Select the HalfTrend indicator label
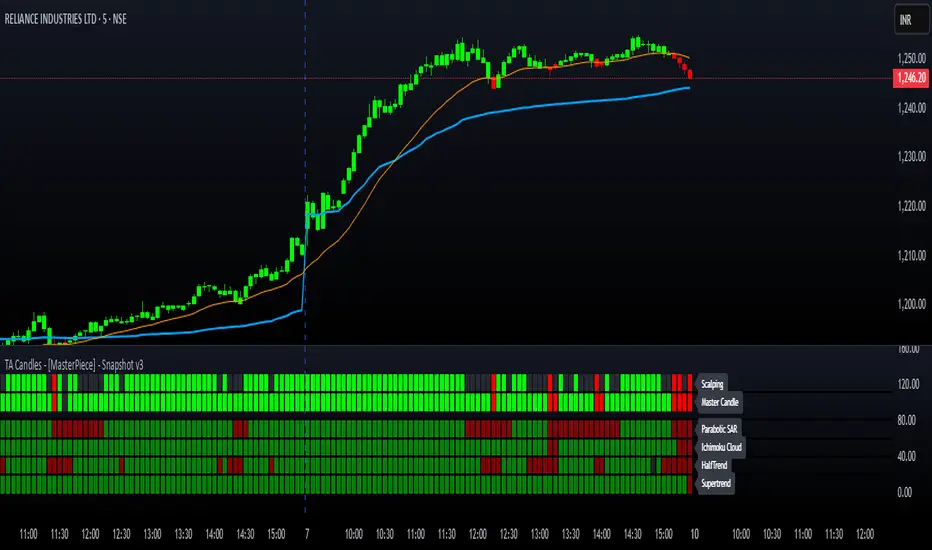 (714, 466)
